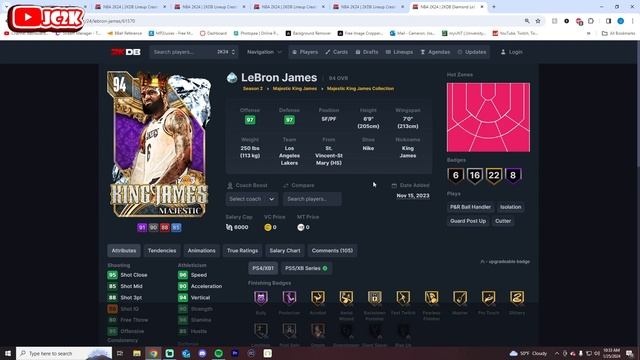Follow the Season 2 link
Screen dimensions: 640x360
pos(253,89)
